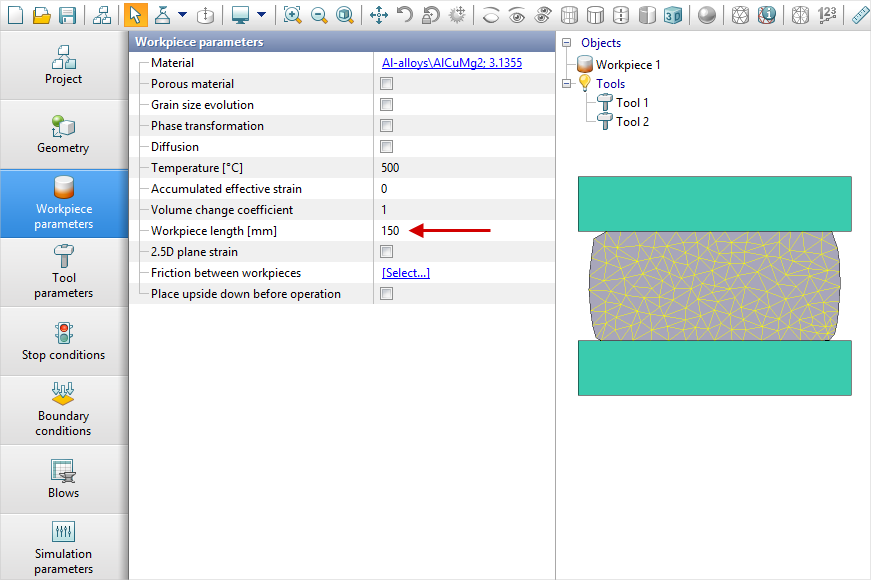Check Place upside down before operation
The width and height of the screenshot is (871, 580).
[x=386, y=292]
